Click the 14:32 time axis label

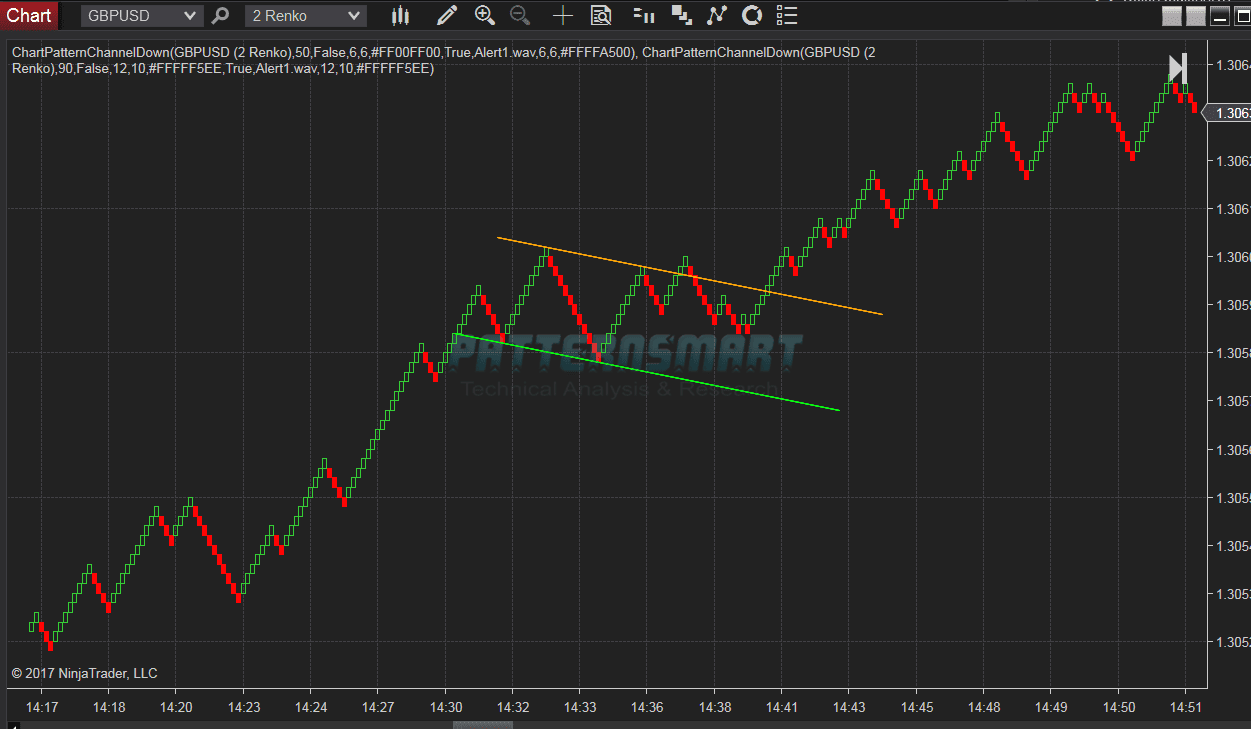(x=512, y=707)
